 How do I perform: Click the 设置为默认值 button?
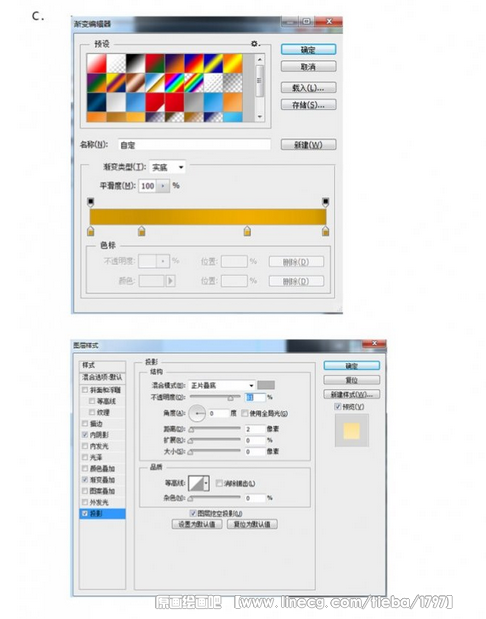click(197, 524)
